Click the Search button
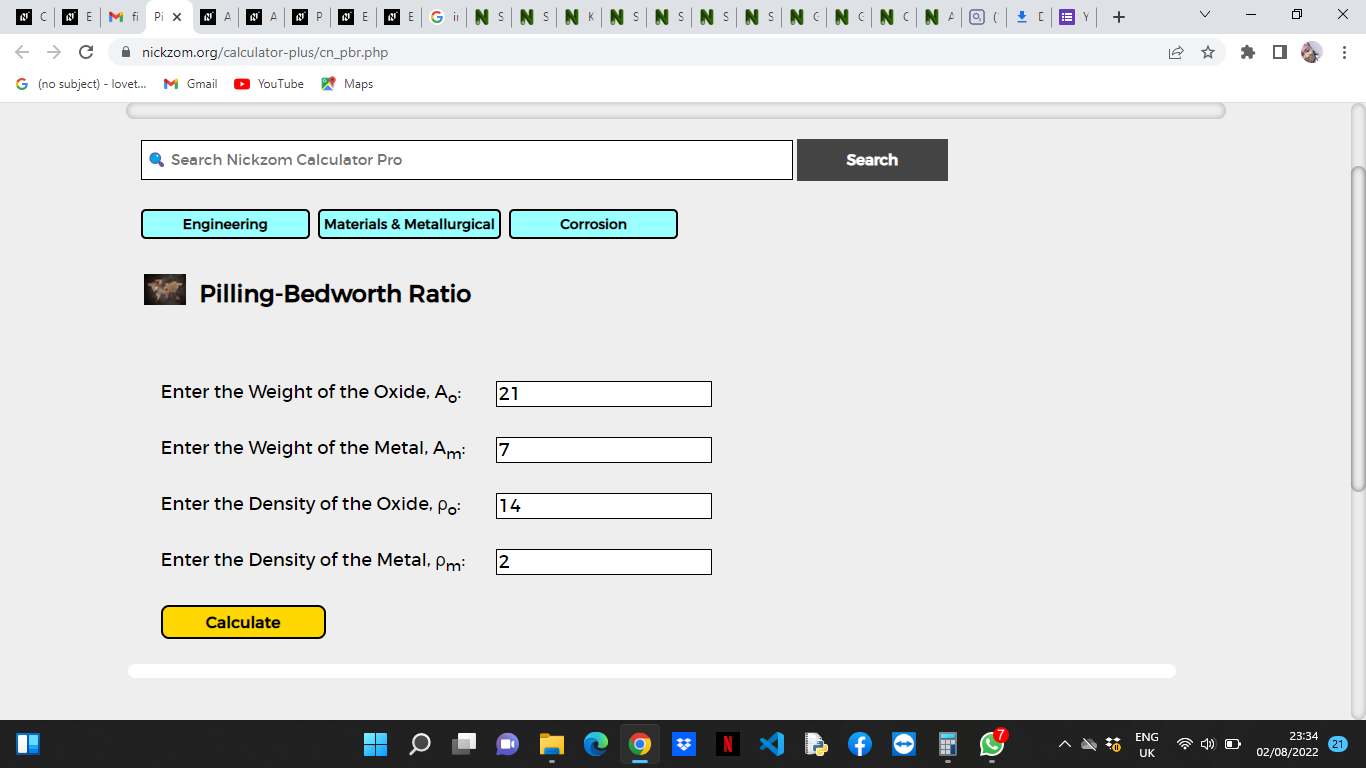The image size is (1366, 768). tap(872, 160)
